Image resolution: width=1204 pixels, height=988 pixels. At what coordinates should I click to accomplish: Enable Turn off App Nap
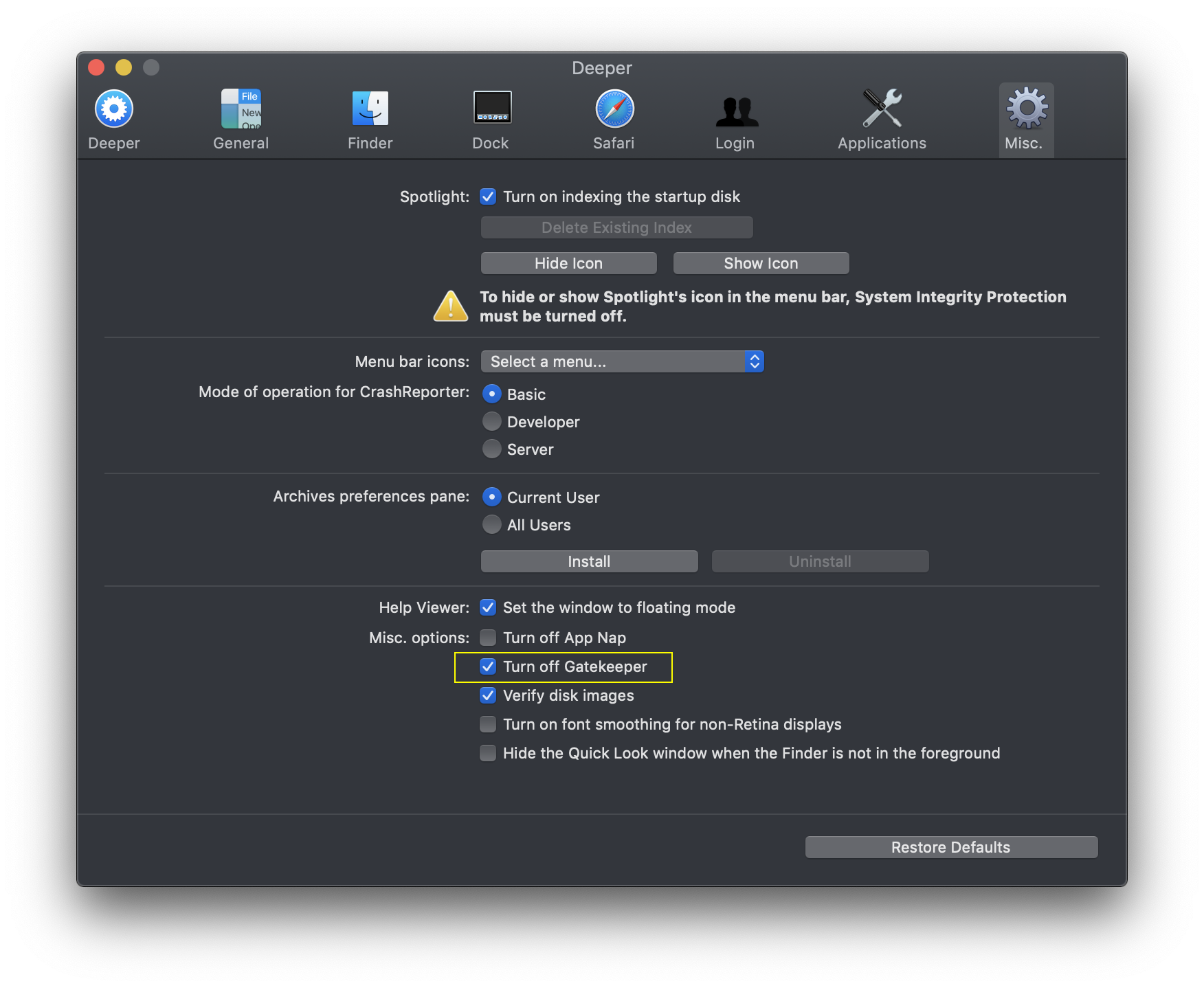point(488,638)
